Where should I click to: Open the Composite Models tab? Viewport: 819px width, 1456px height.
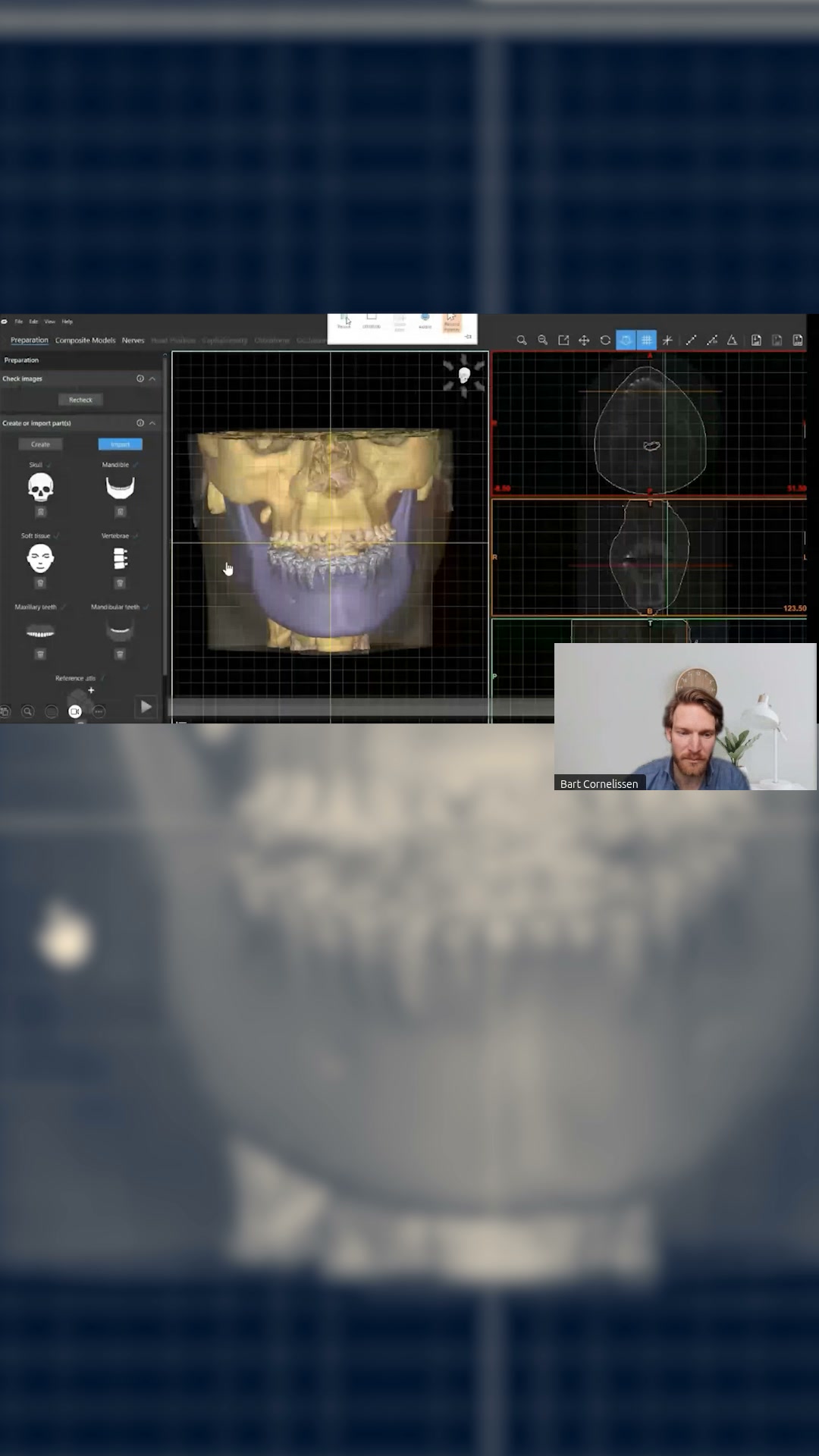[86, 340]
